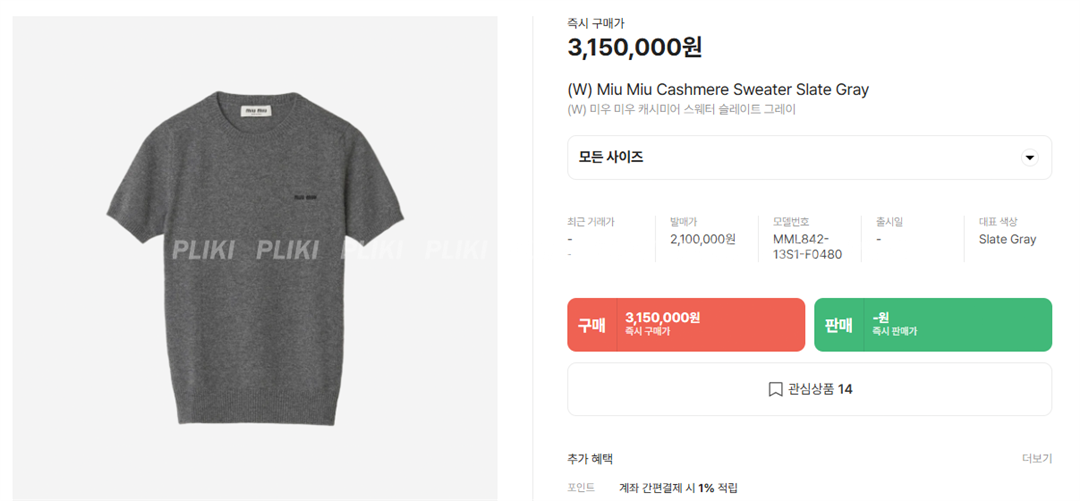Click the 즉시 구매가 label above the top price

point(596,23)
